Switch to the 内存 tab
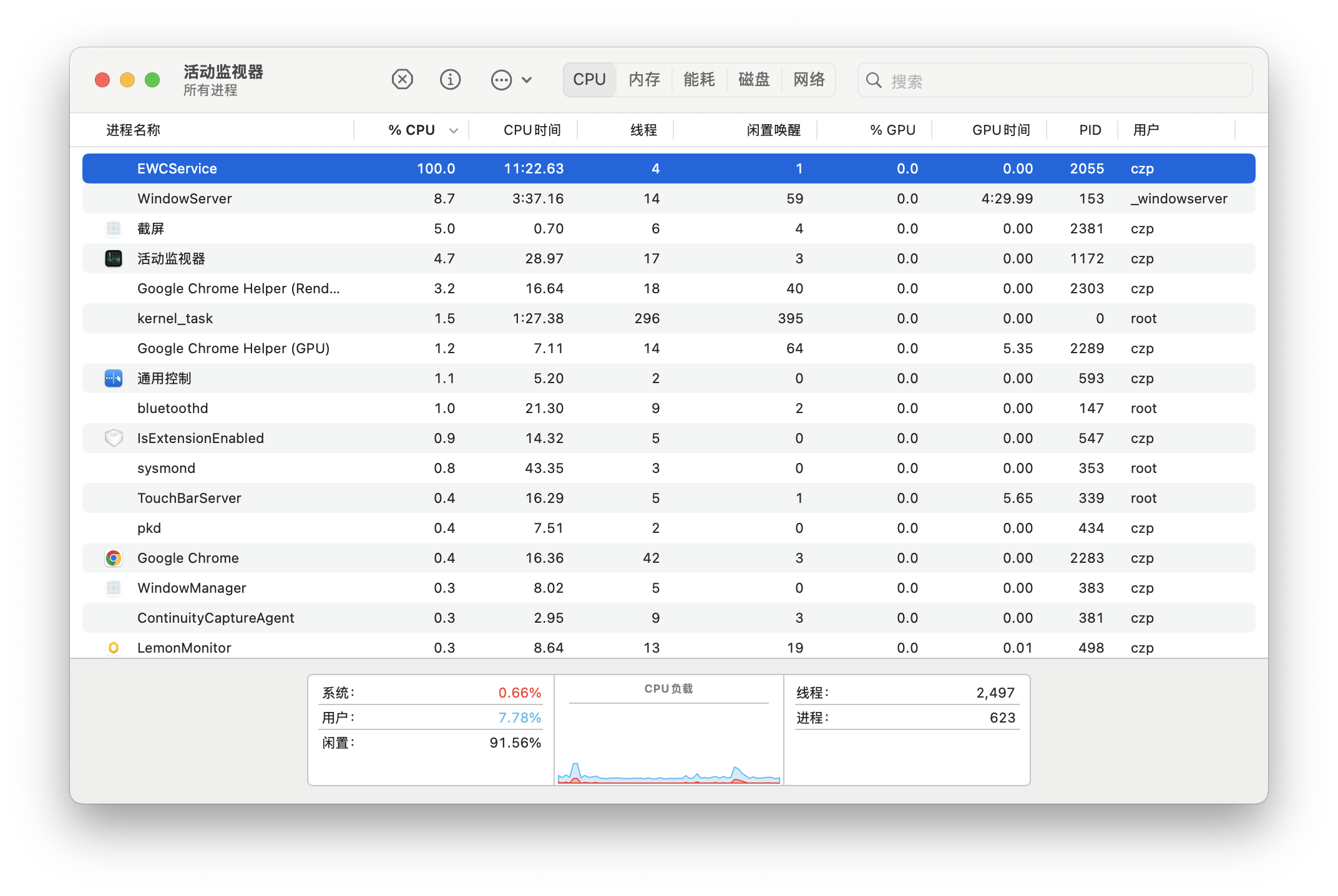The width and height of the screenshot is (1338, 896). (x=644, y=80)
